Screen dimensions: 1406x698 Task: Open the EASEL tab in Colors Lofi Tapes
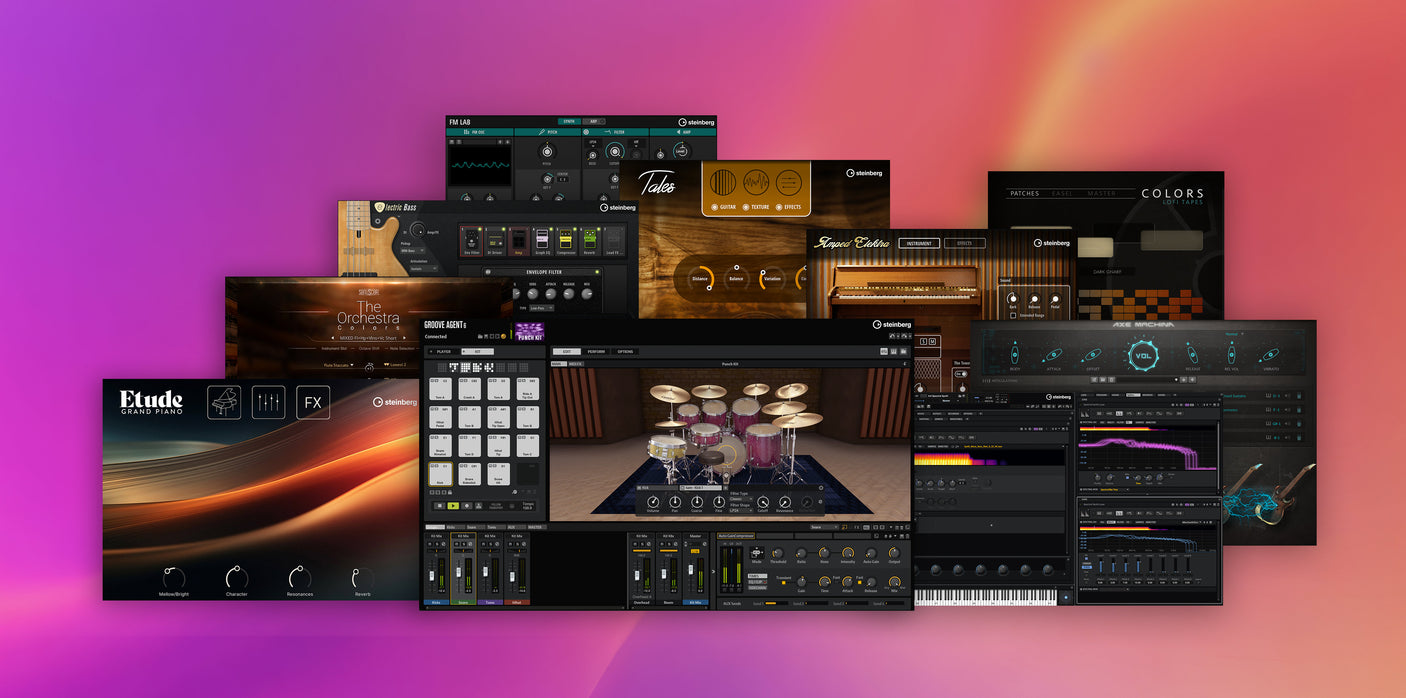tap(1063, 193)
